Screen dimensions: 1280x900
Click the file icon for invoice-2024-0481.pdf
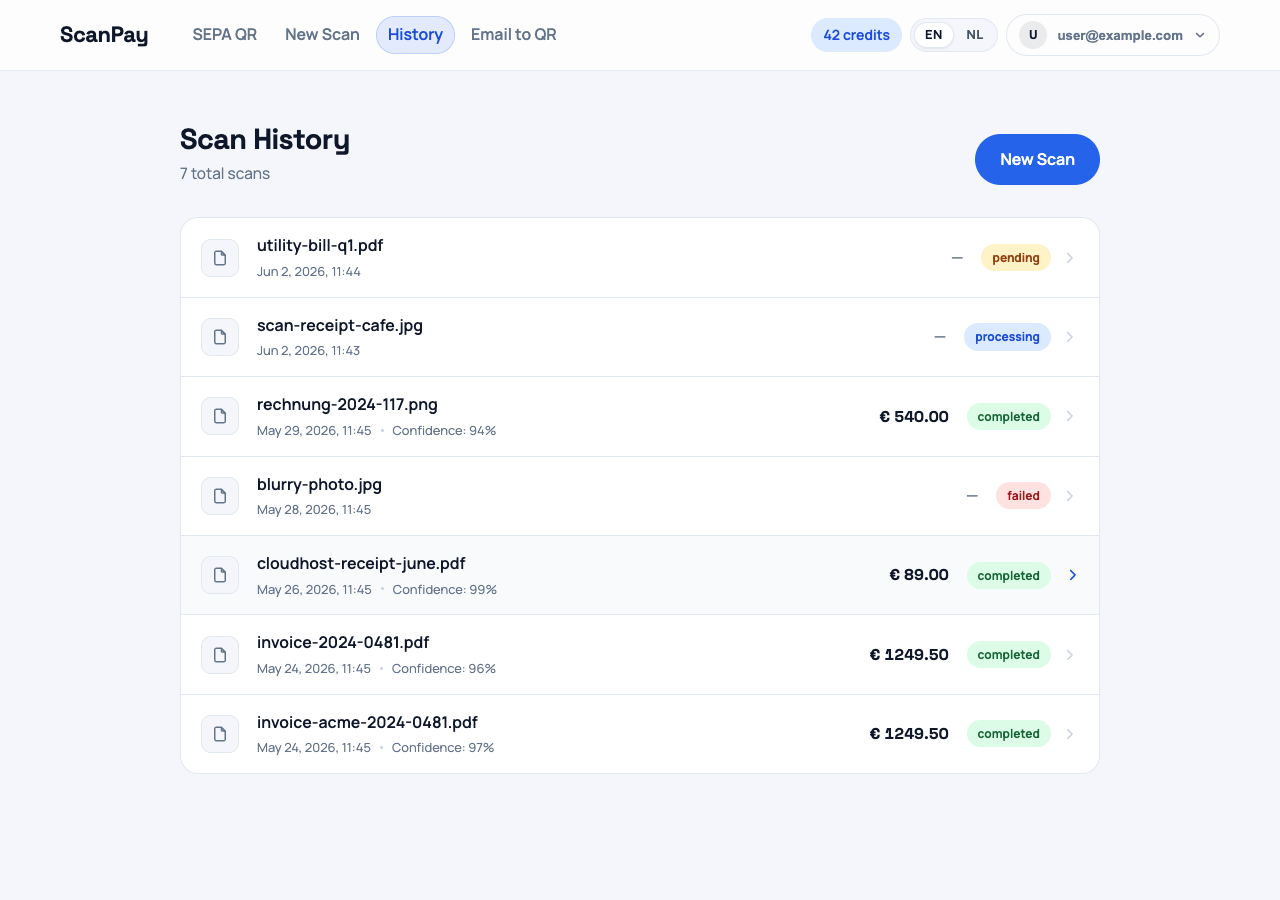[220, 655]
